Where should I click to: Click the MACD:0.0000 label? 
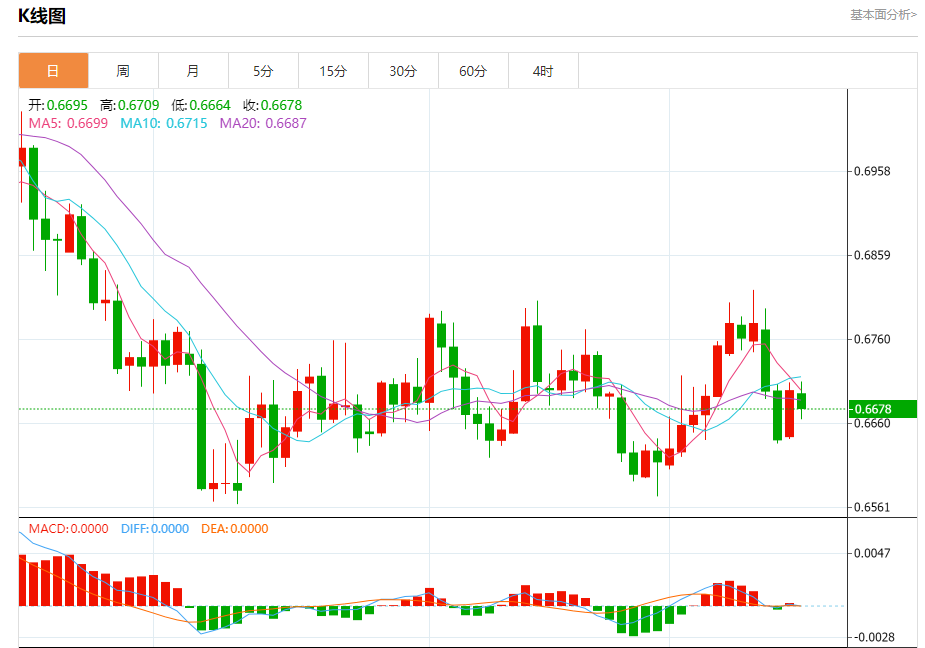pos(68,529)
